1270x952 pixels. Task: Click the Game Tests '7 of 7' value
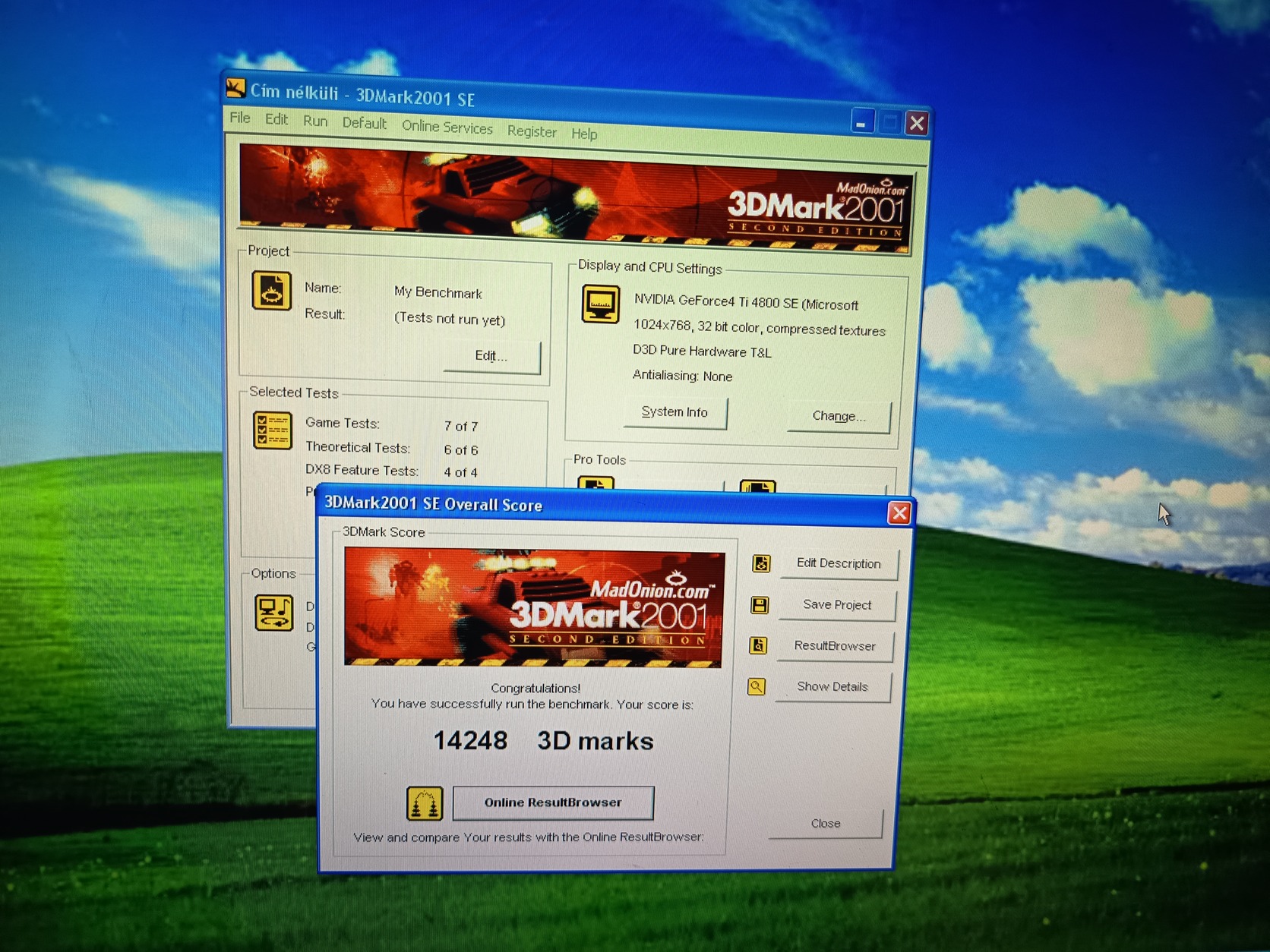[x=461, y=427]
